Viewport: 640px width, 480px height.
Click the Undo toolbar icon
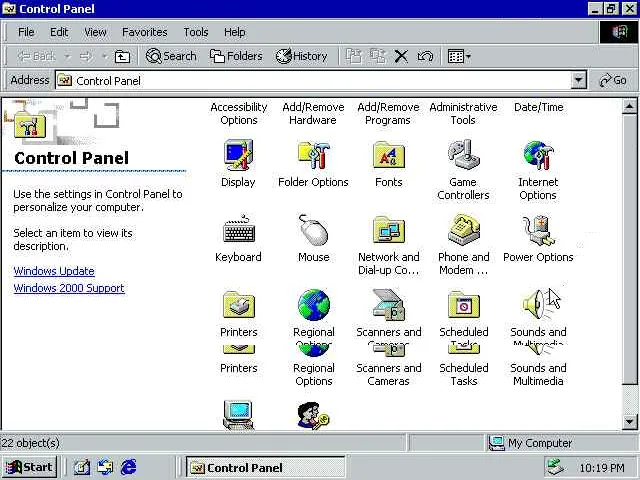[x=425, y=56]
